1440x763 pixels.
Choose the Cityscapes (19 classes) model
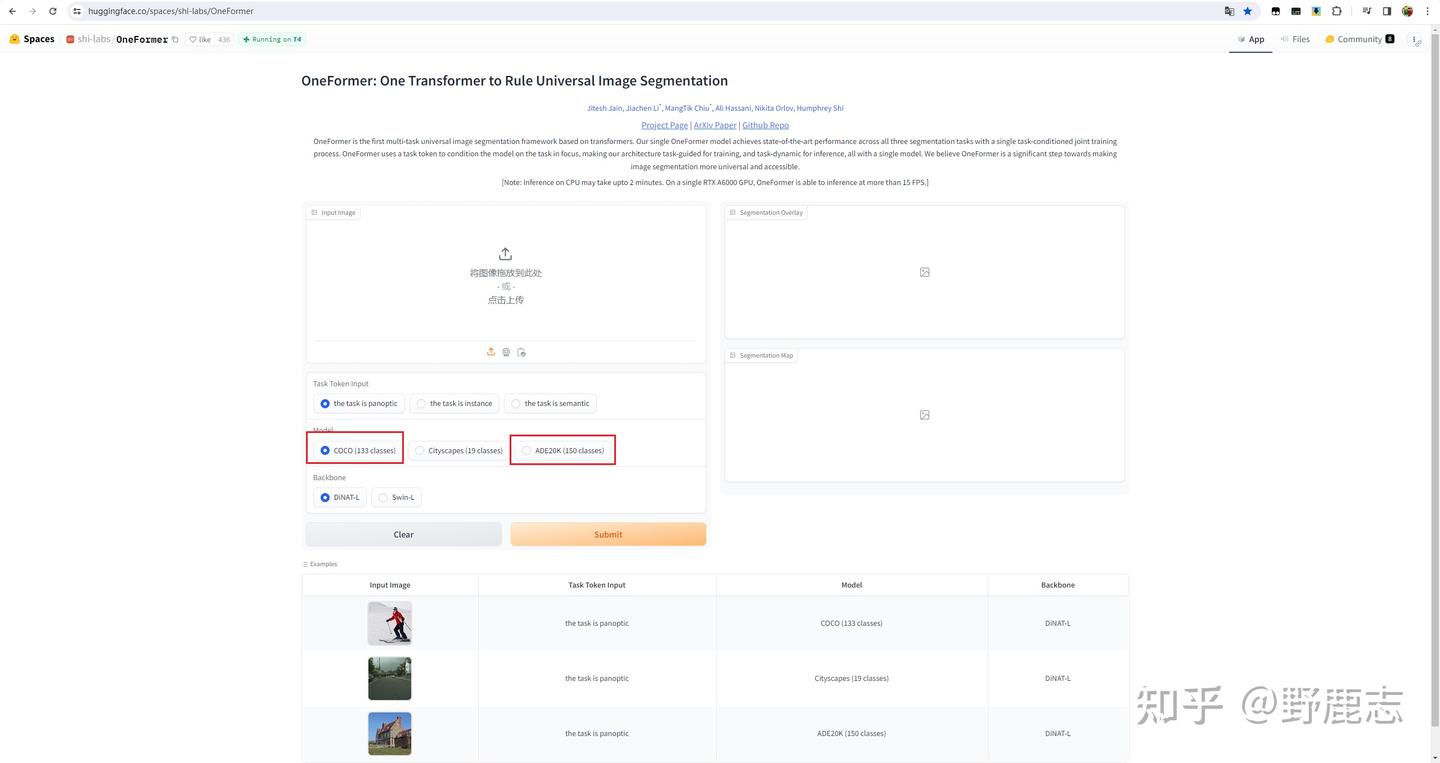click(x=458, y=450)
